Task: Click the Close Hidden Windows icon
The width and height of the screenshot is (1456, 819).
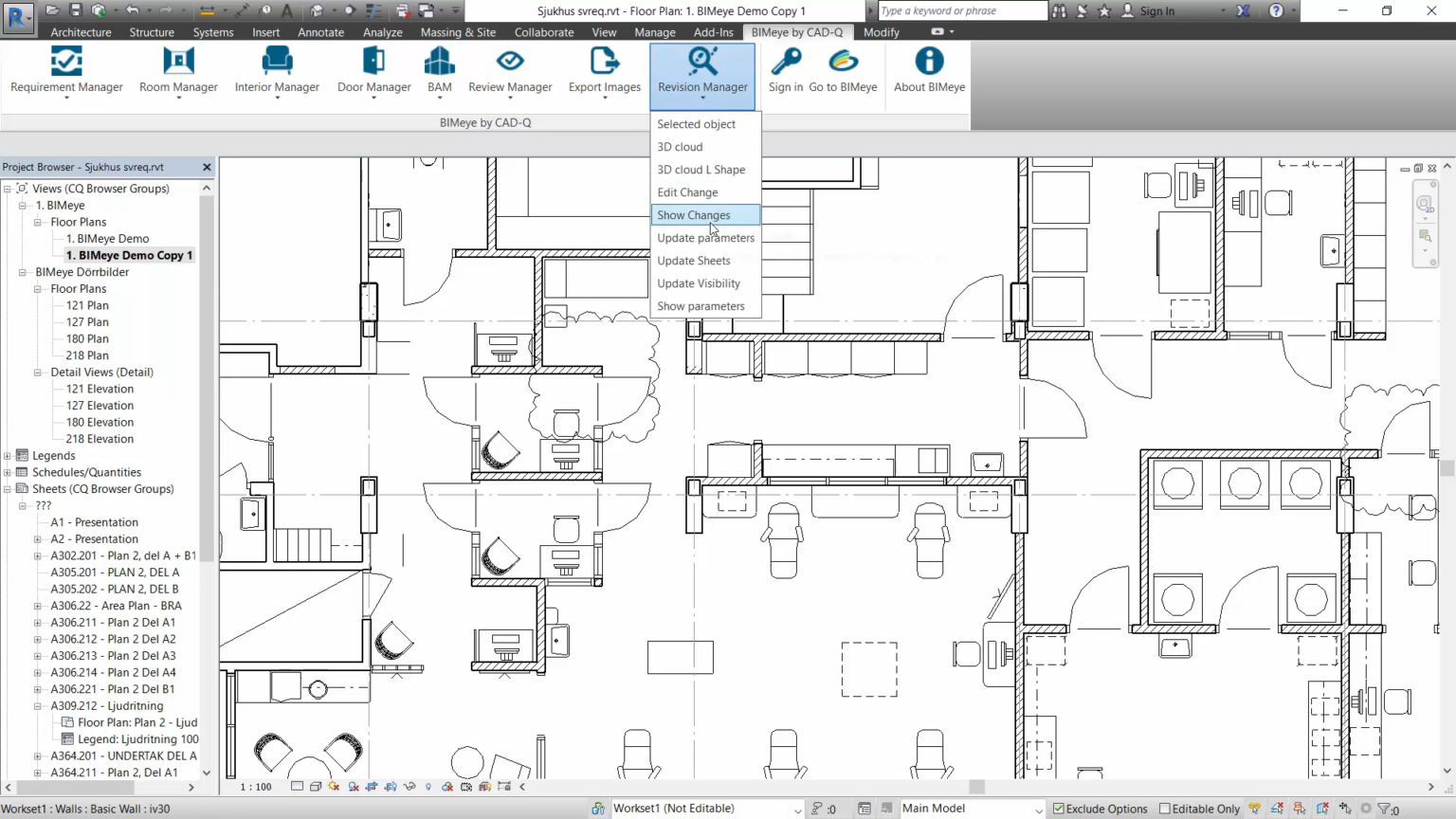Action: [403, 10]
